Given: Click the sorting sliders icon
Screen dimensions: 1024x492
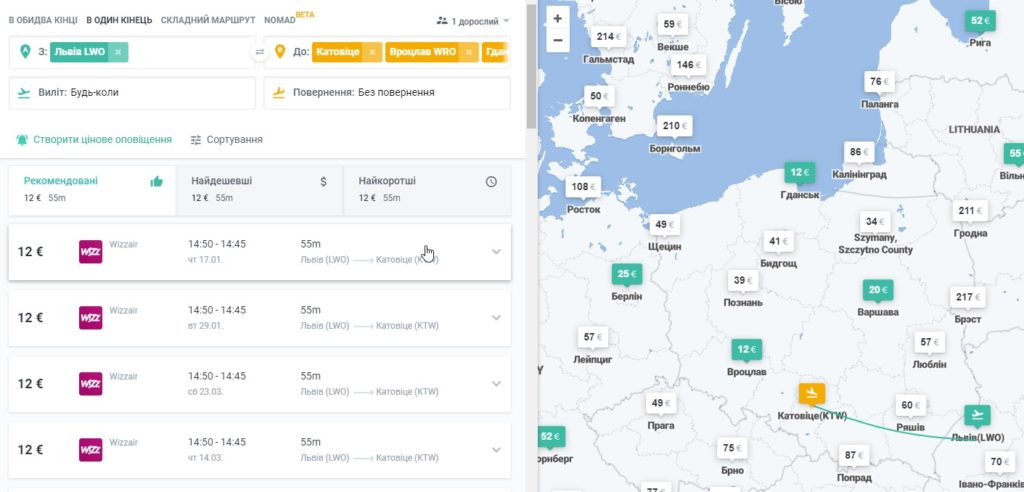Looking at the screenshot, I should coord(196,140).
